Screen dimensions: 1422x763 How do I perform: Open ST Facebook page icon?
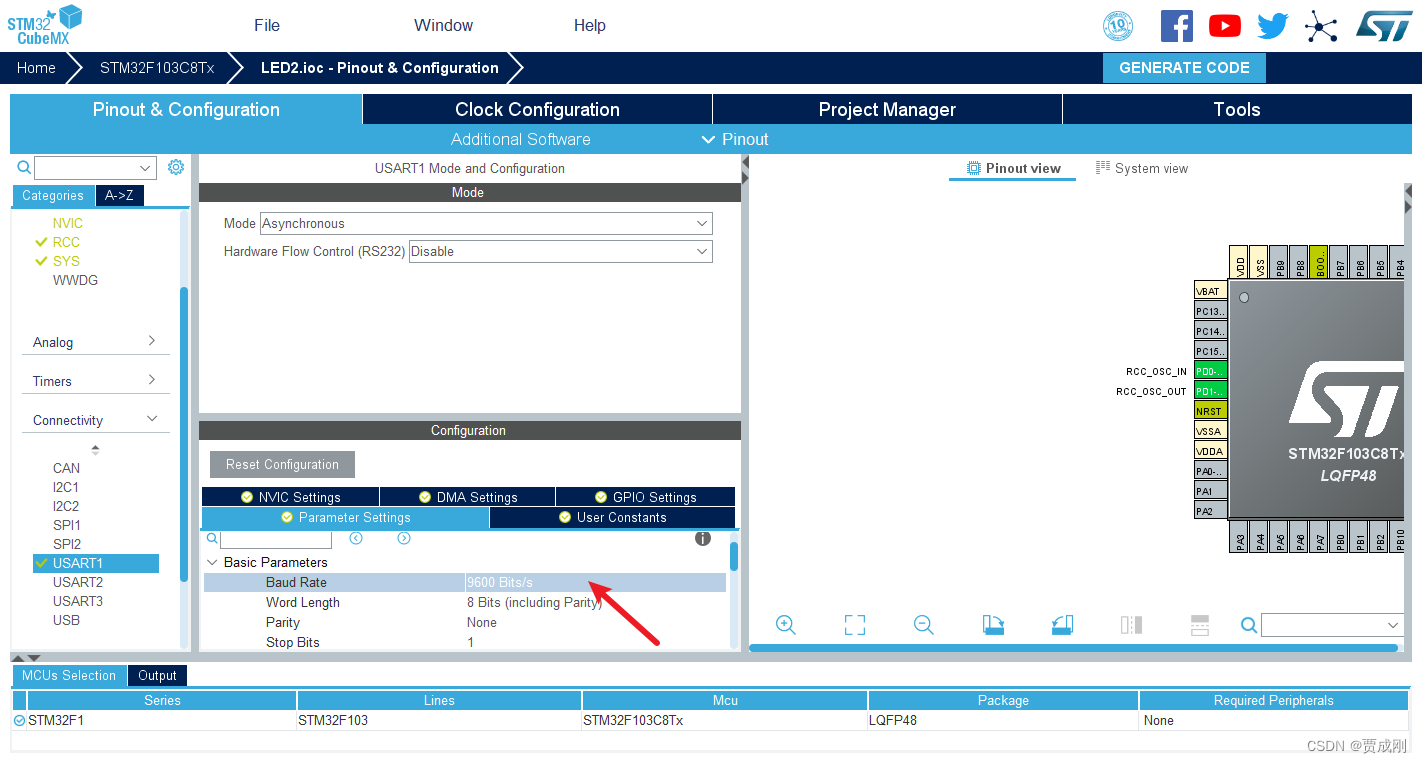(1176, 26)
